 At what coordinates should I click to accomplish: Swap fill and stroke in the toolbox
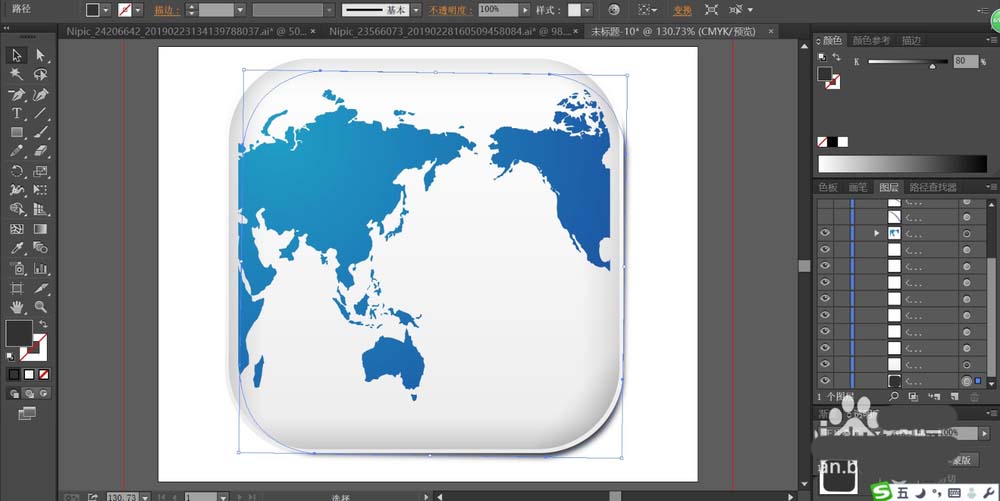pos(43,324)
